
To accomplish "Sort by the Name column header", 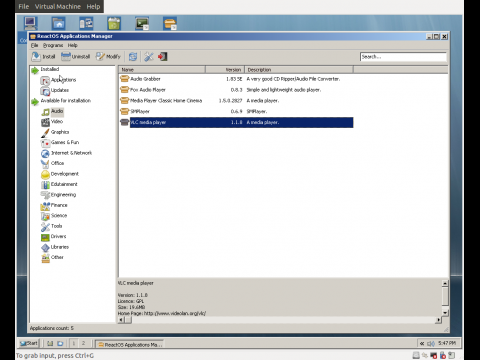I will [x=162, y=70].
